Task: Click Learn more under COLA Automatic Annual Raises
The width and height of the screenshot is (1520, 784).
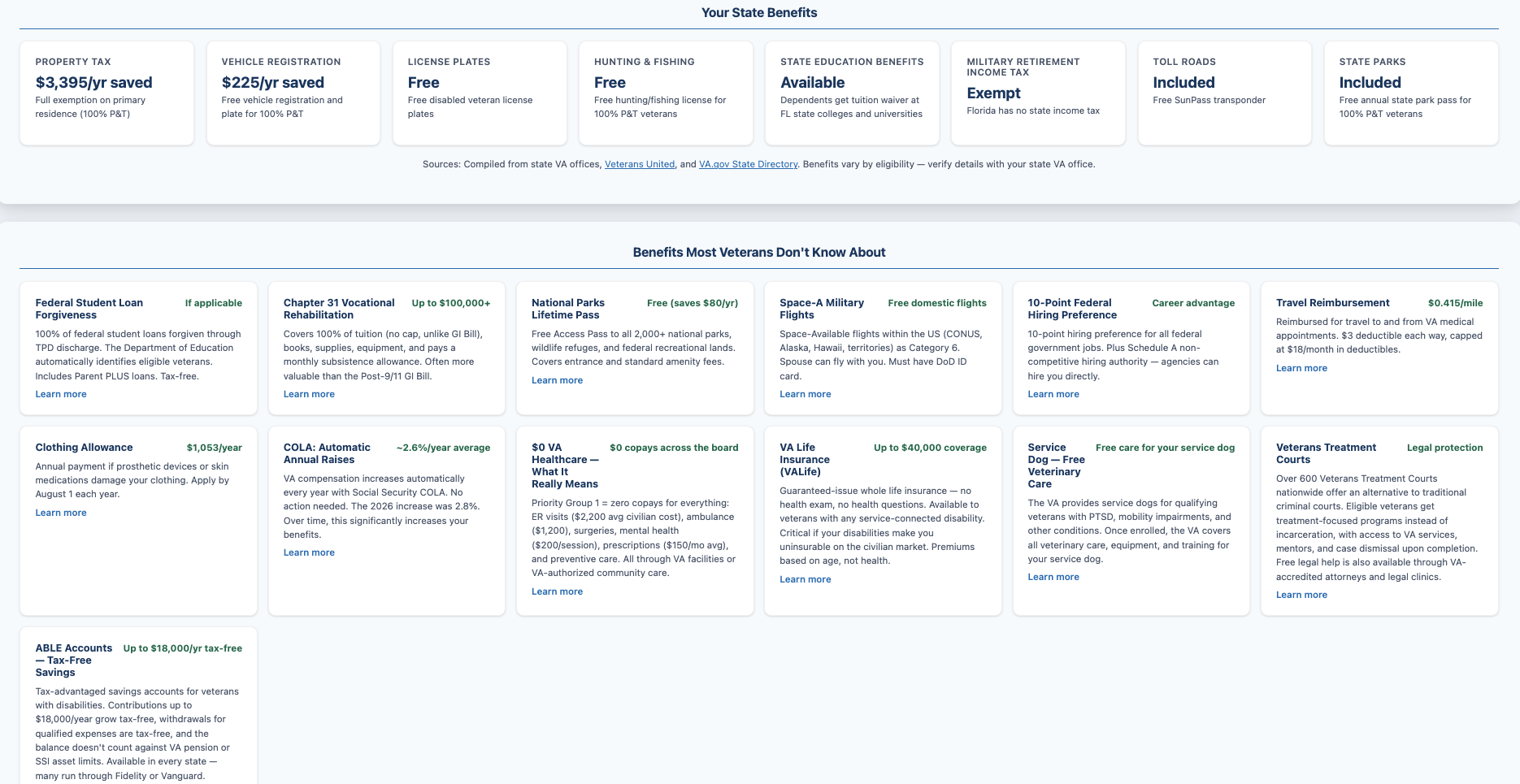Action: coord(309,552)
